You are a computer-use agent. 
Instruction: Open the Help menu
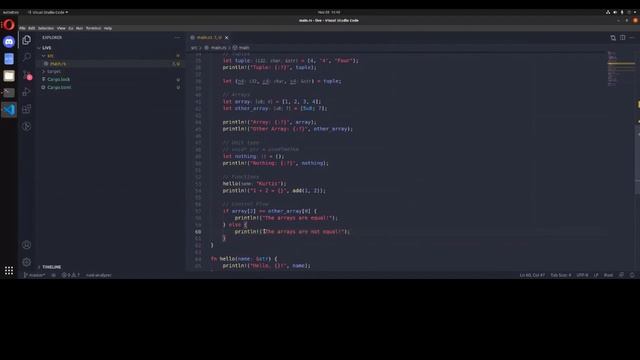click(108, 28)
